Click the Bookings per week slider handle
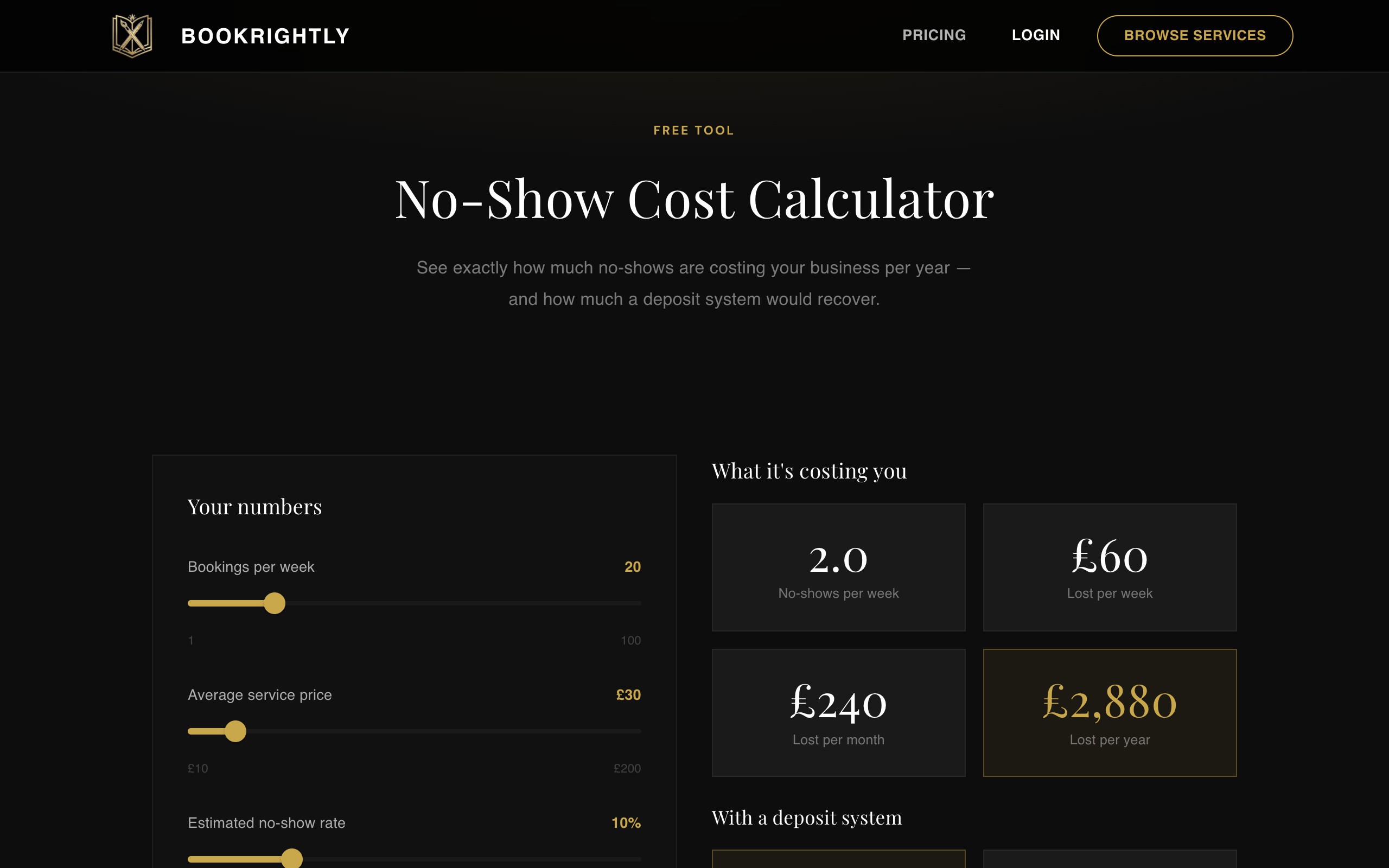 (275, 603)
